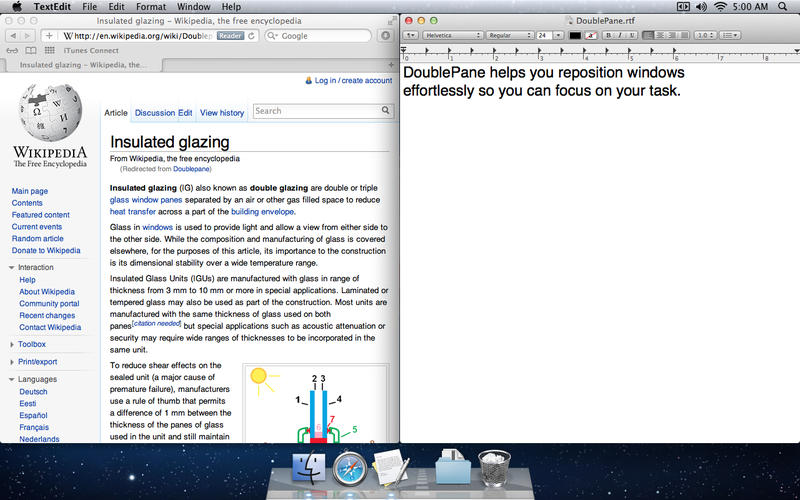800x500 pixels.
Task: Expand the Toolbox section in Wikipedia sidebar
Action: pos(32,344)
